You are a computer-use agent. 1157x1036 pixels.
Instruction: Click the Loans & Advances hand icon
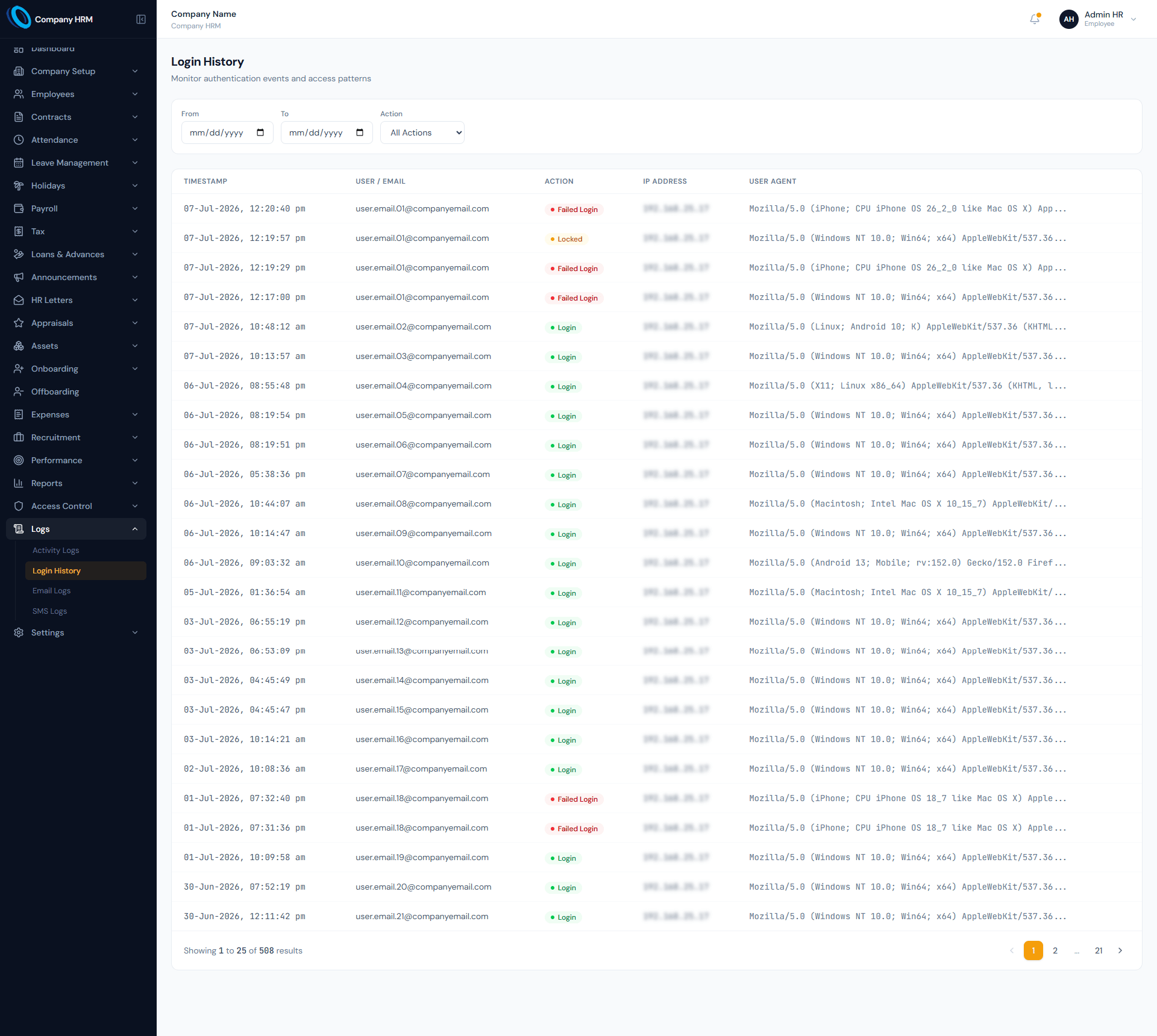click(x=19, y=254)
